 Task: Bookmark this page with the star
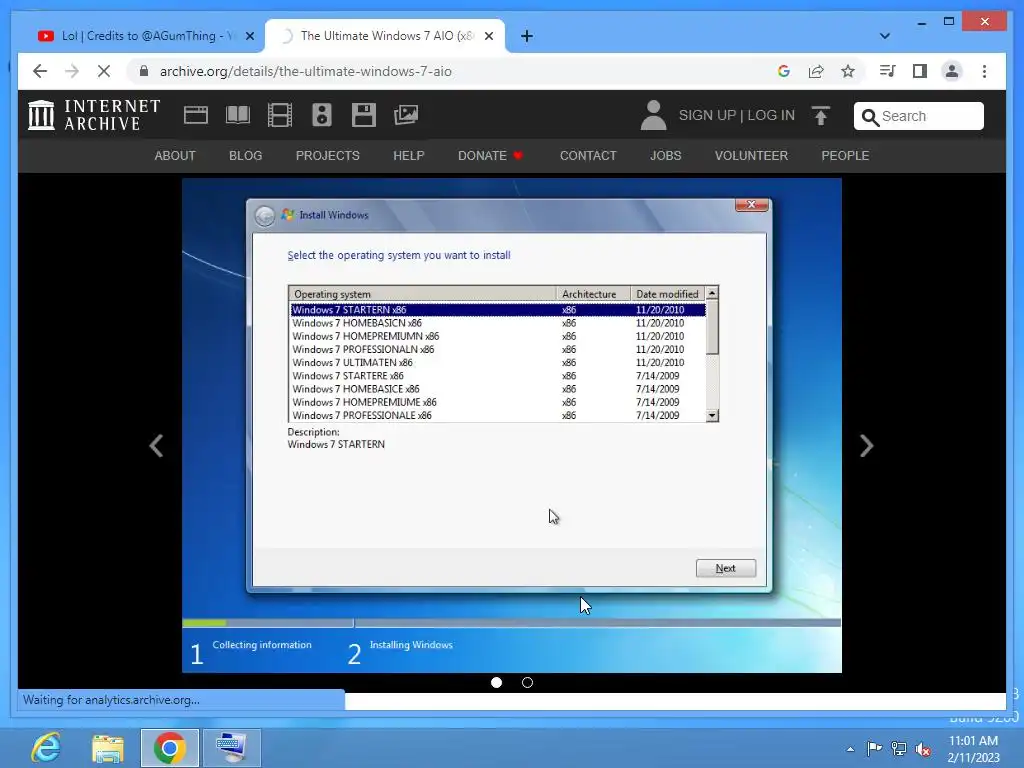click(848, 71)
